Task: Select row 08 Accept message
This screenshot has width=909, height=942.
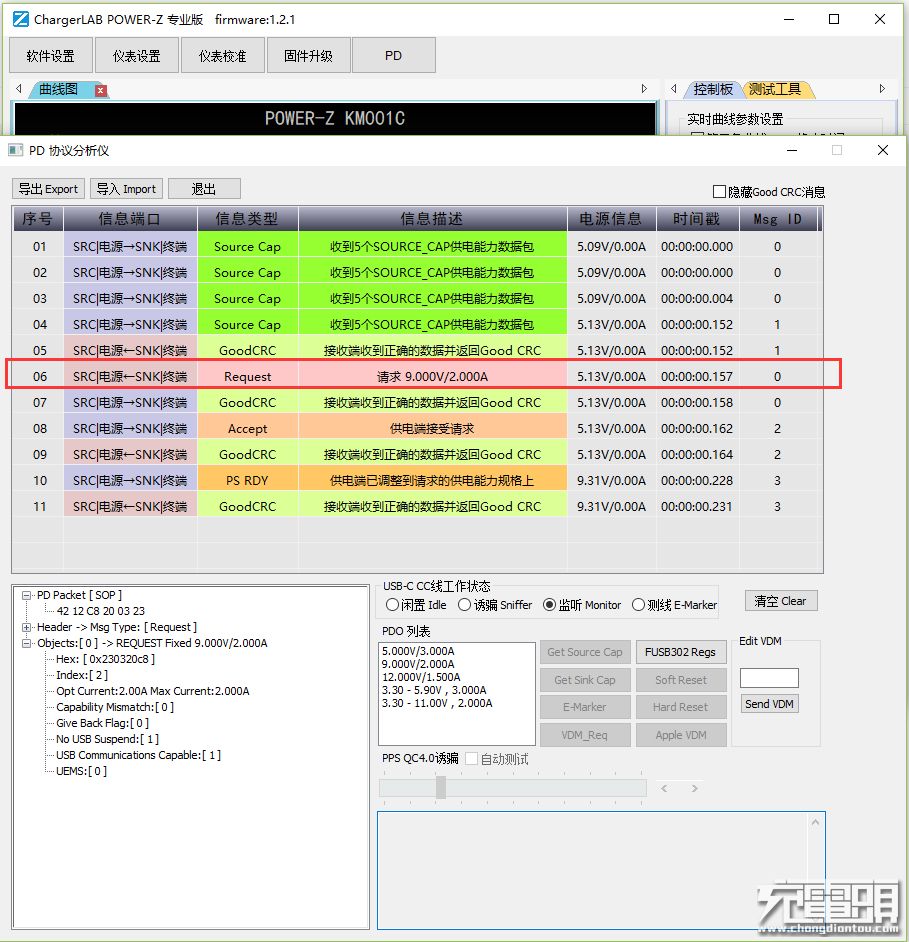Action: coord(418,428)
